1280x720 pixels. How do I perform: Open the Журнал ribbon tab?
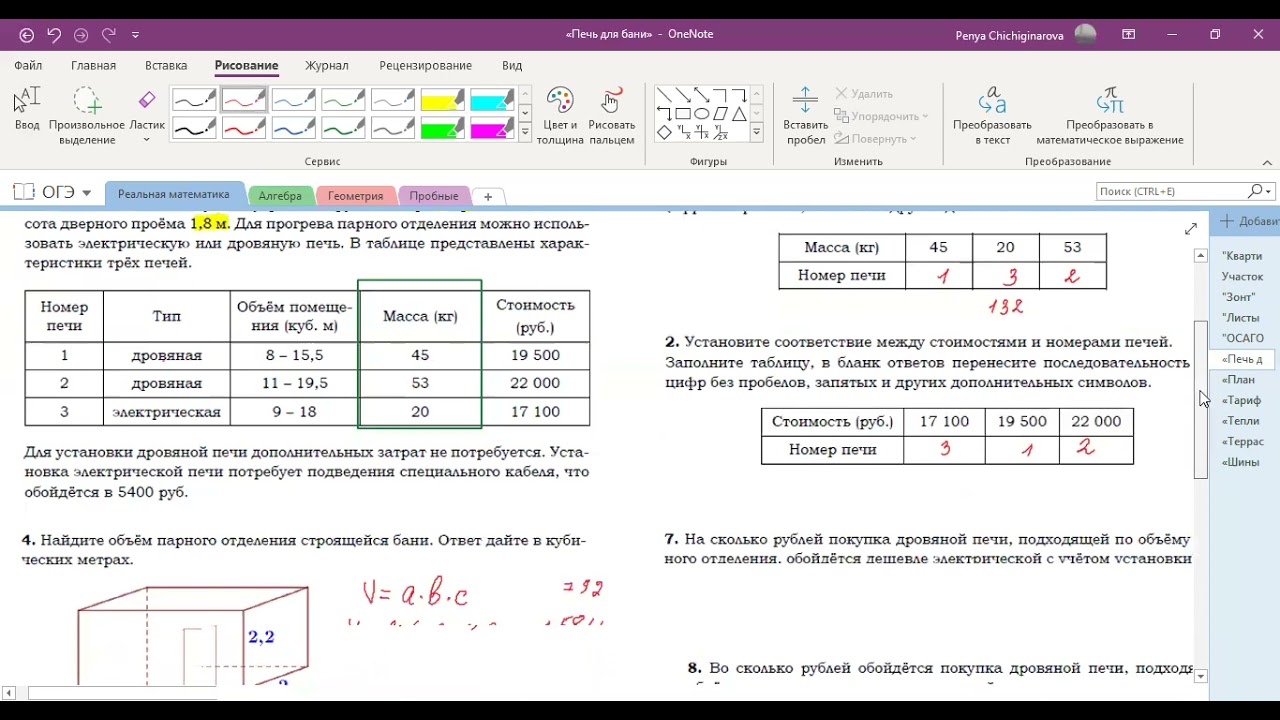point(327,66)
